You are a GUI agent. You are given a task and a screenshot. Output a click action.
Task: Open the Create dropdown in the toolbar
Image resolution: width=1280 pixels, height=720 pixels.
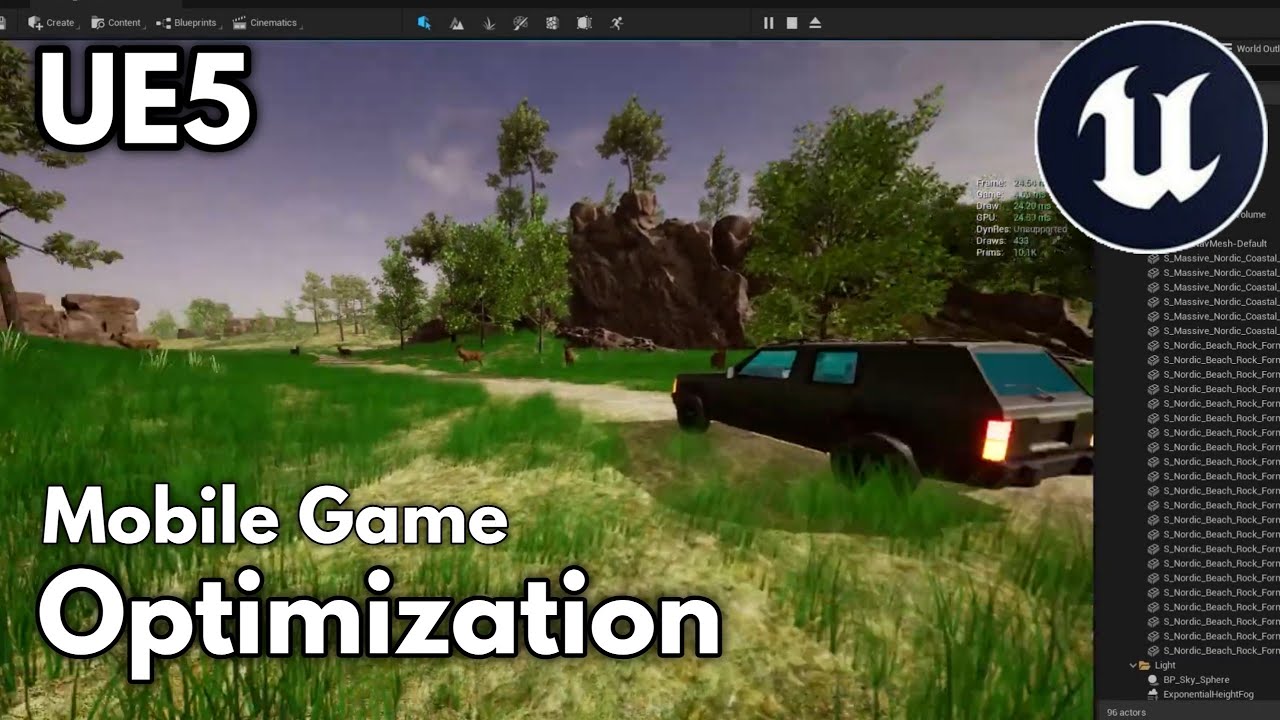point(53,22)
